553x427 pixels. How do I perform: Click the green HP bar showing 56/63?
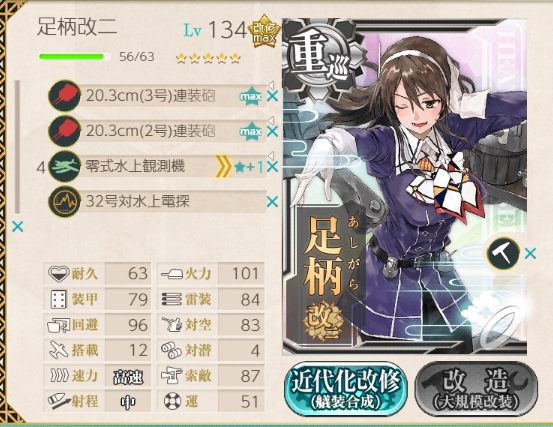(x=74, y=57)
